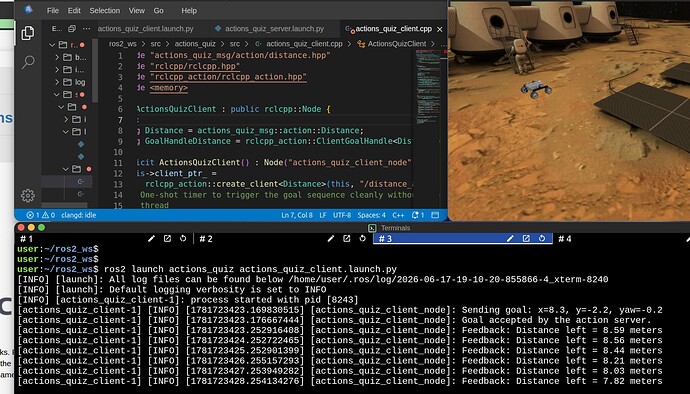Image resolution: width=690 pixels, height=394 pixels.
Task: Open the View menu
Action: pyautogui.click(x=137, y=11)
